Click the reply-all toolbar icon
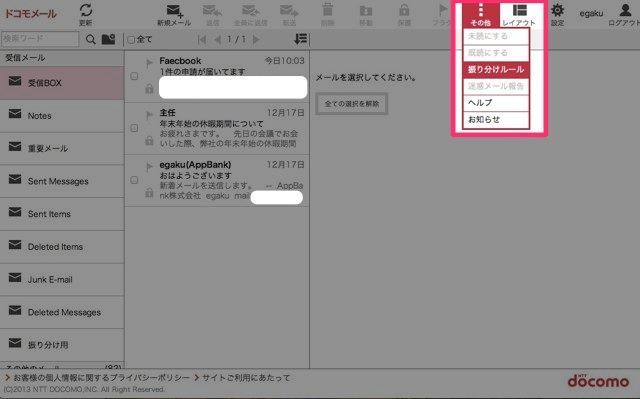The height and width of the screenshot is (399, 640). (251, 15)
